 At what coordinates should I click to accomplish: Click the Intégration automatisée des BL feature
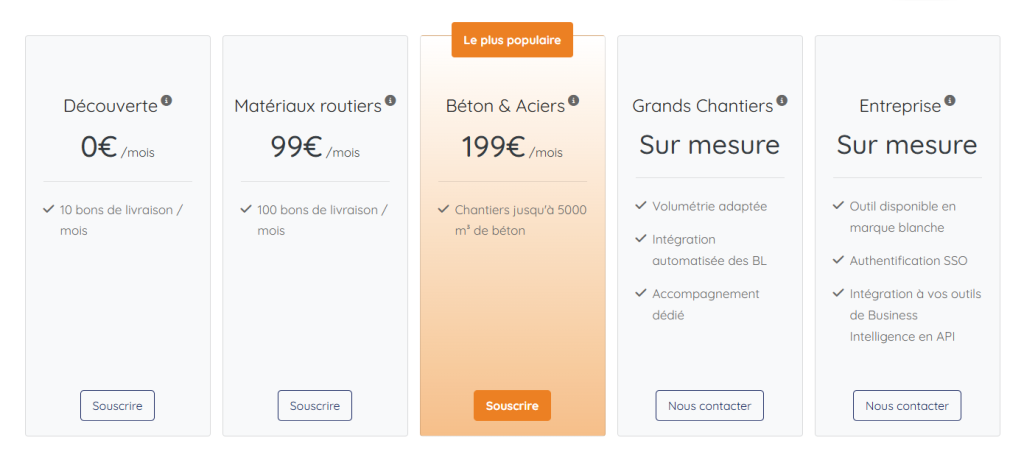(x=709, y=250)
